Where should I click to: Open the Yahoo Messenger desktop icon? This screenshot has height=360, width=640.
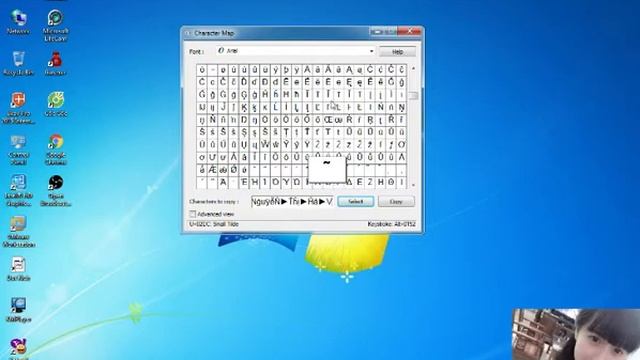(18, 349)
